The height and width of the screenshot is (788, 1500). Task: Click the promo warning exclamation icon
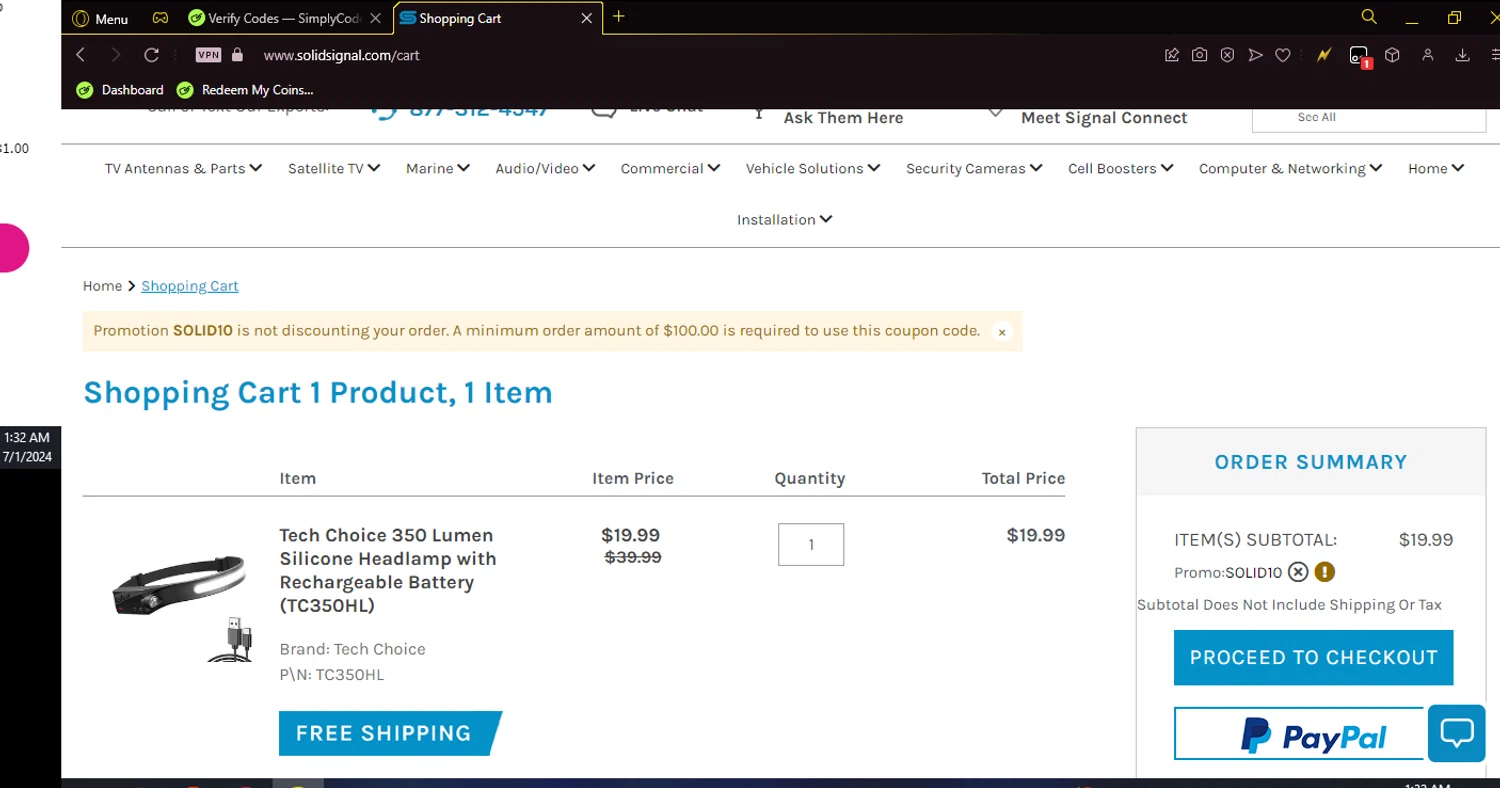pos(1324,572)
